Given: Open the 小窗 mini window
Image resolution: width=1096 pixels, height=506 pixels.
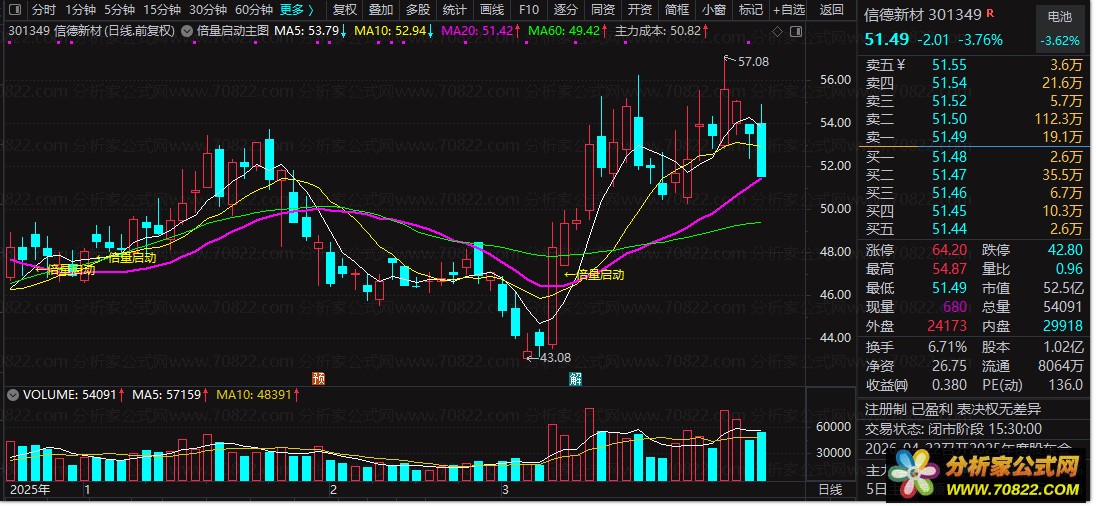Looking at the screenshot, I should coord(714,10).
